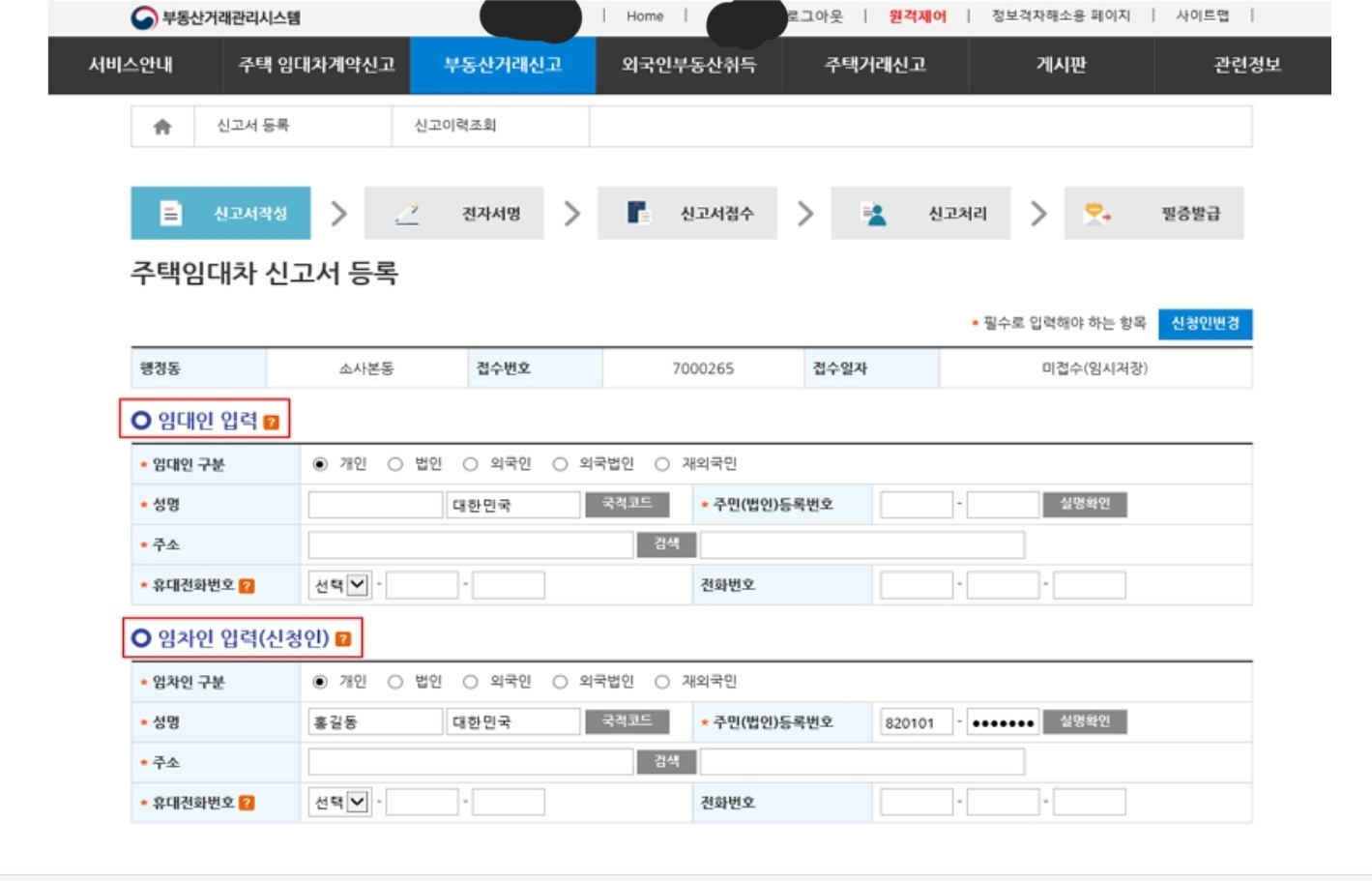Click the 신고서접수 step icon
Image resolution: width=1372 pixels, height=881 pixels.
(x=638, y=213)
